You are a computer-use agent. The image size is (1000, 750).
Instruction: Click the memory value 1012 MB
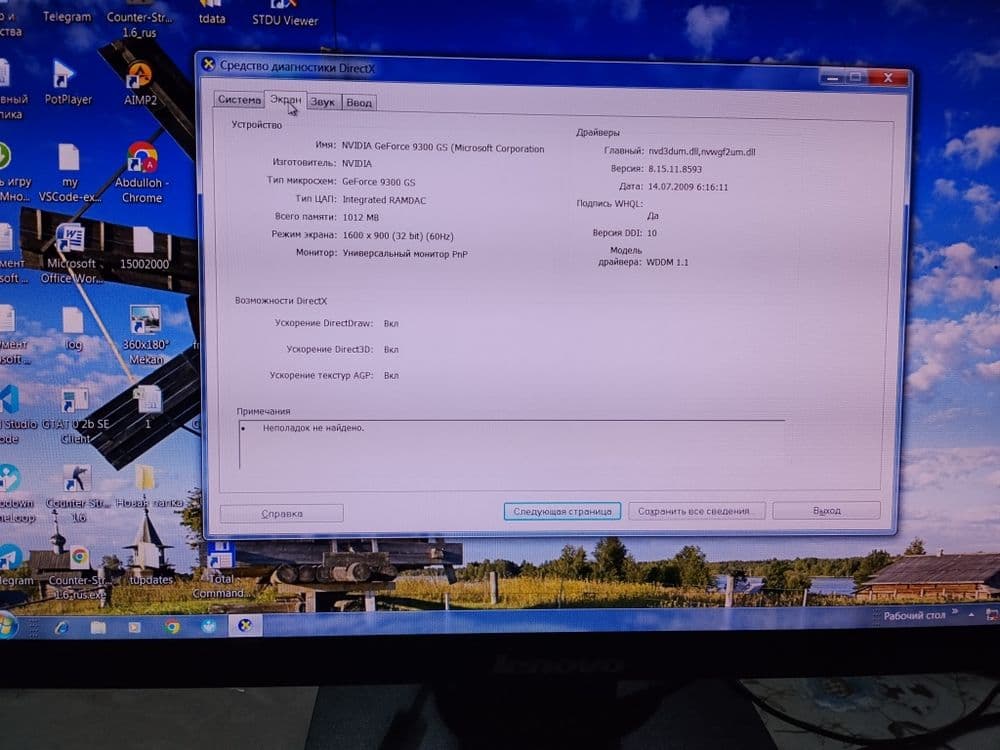tap(360, 217)
